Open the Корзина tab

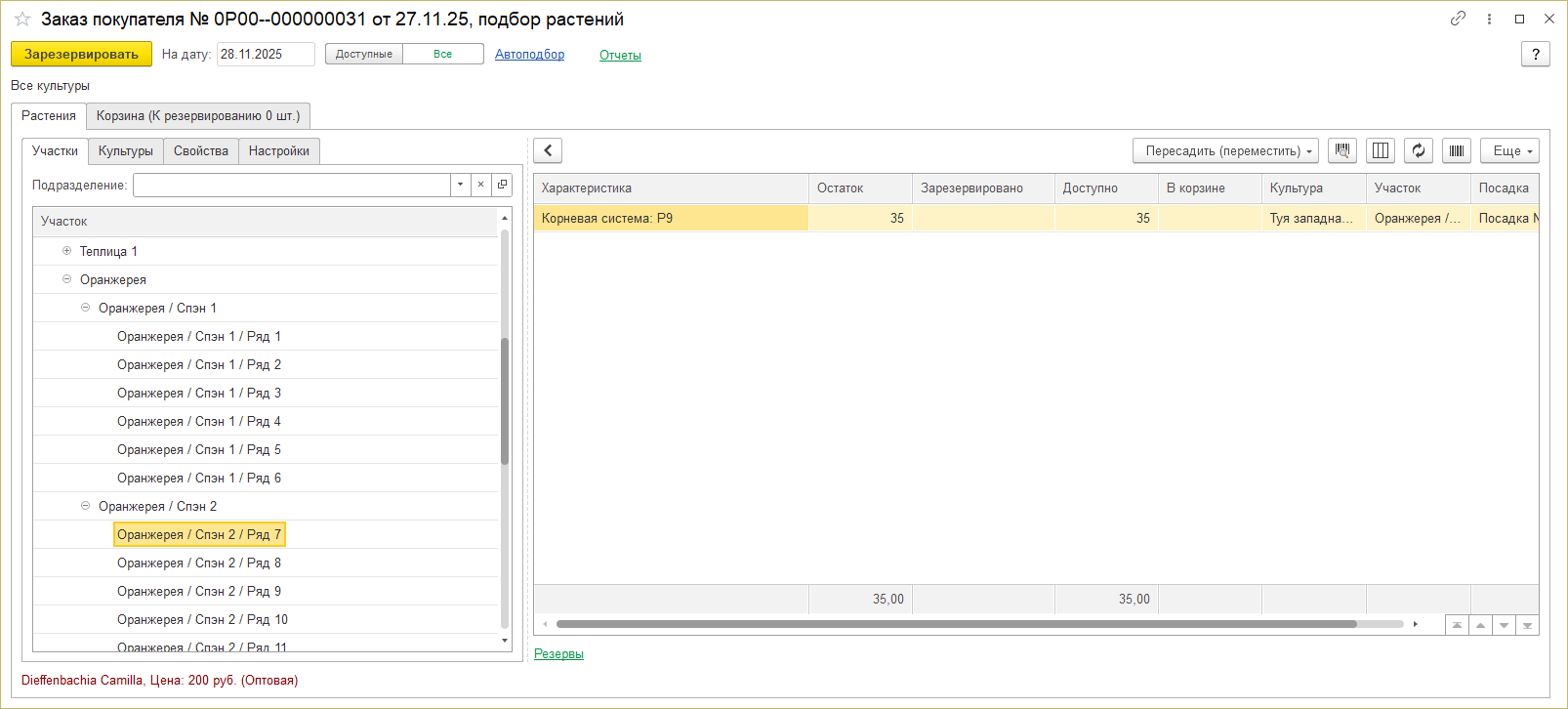(x=198, y=116)
